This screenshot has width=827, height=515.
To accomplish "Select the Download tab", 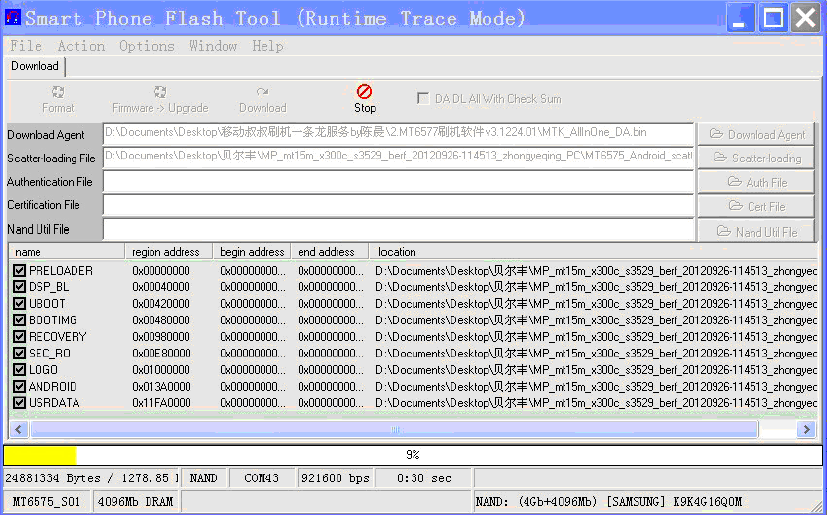I will pos(35,66).
